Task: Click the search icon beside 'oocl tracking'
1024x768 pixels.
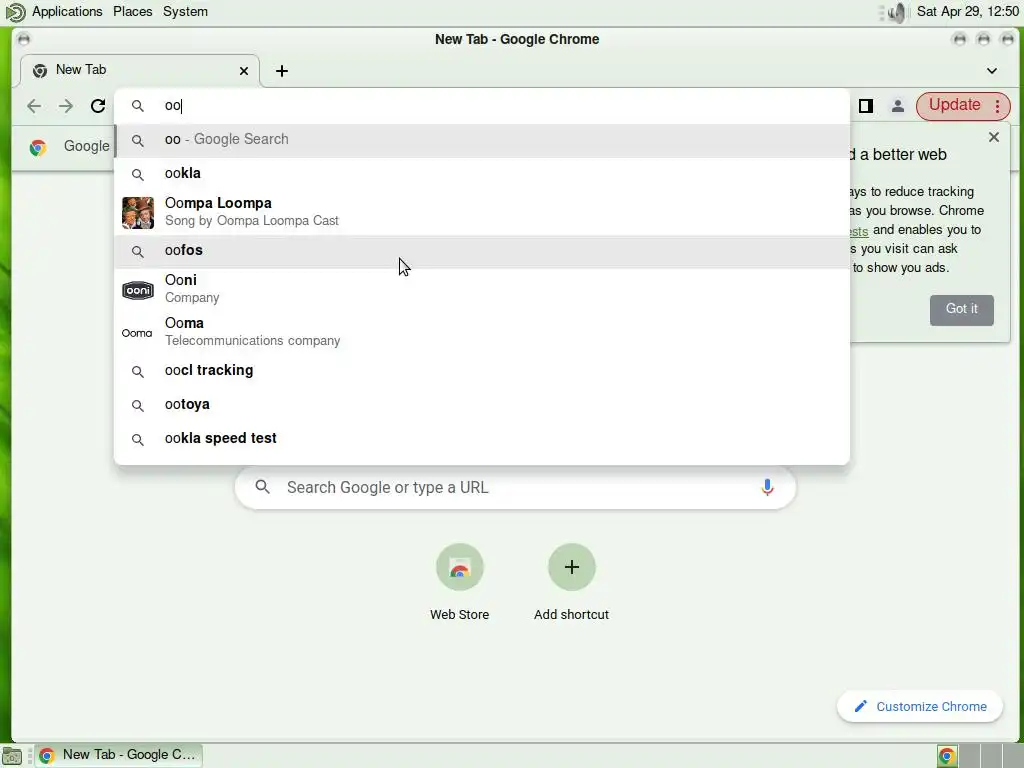Action: (138, 372)
